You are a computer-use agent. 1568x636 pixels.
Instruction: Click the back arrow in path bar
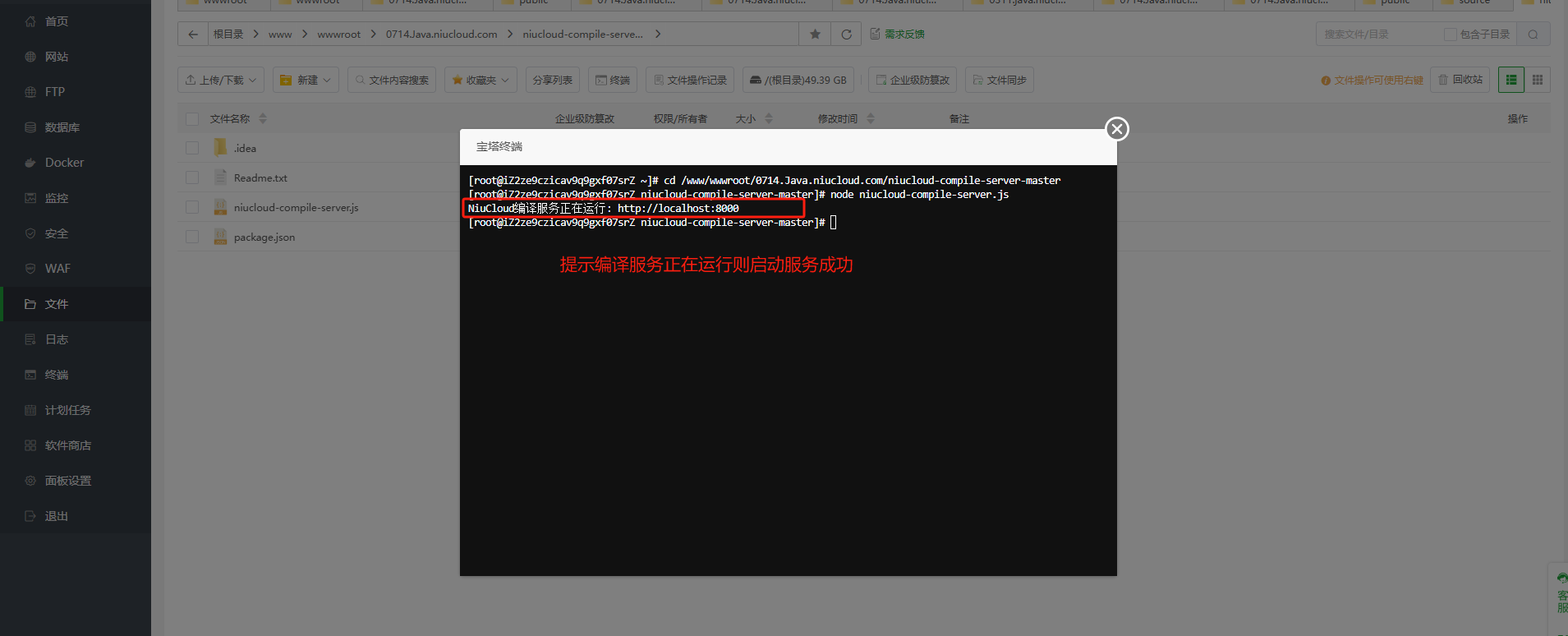click(x=193, y=35)
